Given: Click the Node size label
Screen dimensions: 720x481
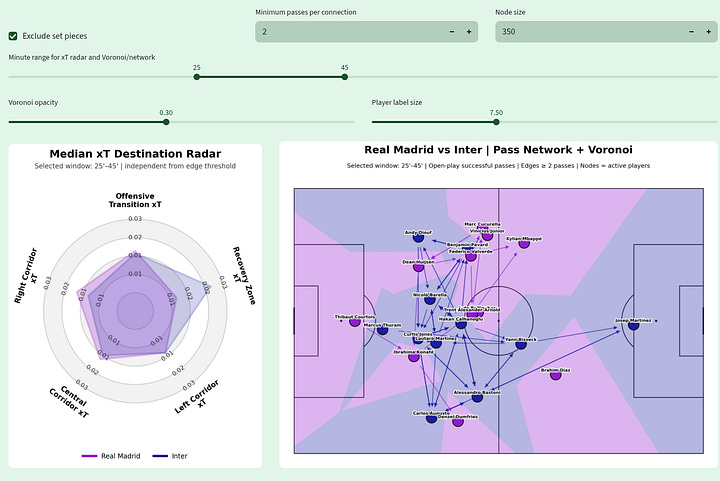Looking at the screenshot, I should (x=510, y=12).
